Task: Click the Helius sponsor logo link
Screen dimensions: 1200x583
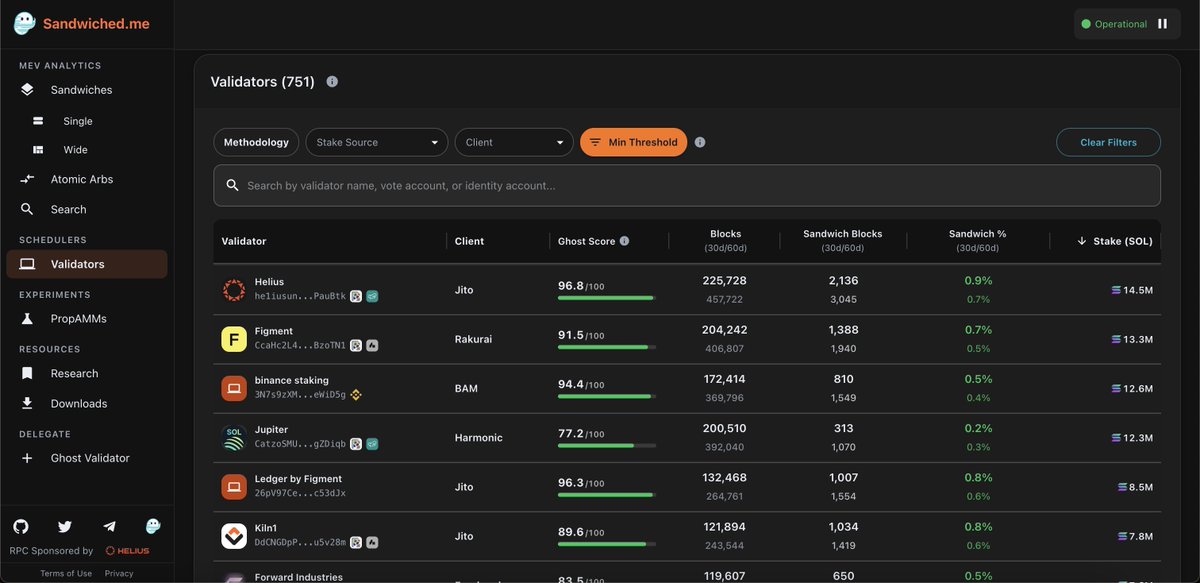Action: 128,551
